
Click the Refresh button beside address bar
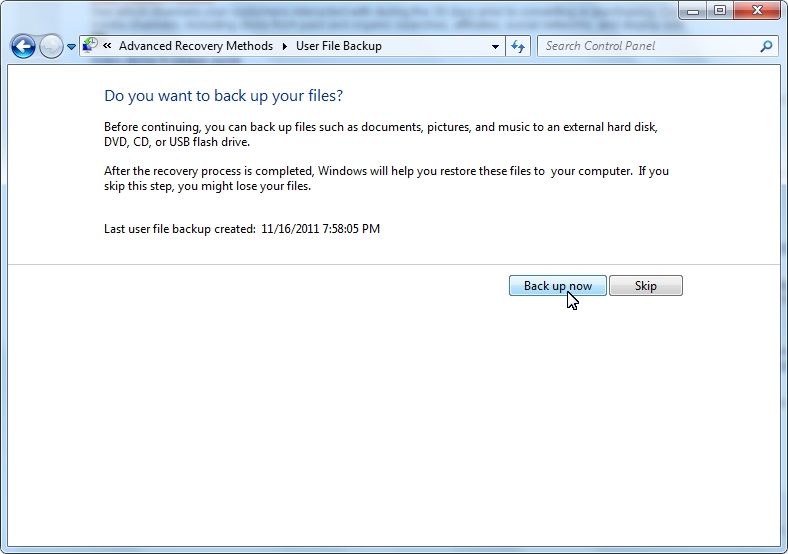(x=518, y=46)
